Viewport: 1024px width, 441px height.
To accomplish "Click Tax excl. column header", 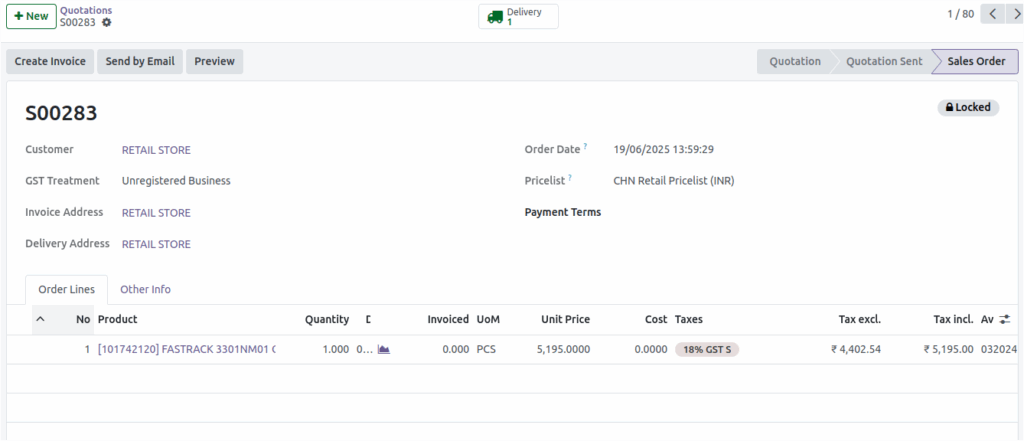I will click(859, 319).
